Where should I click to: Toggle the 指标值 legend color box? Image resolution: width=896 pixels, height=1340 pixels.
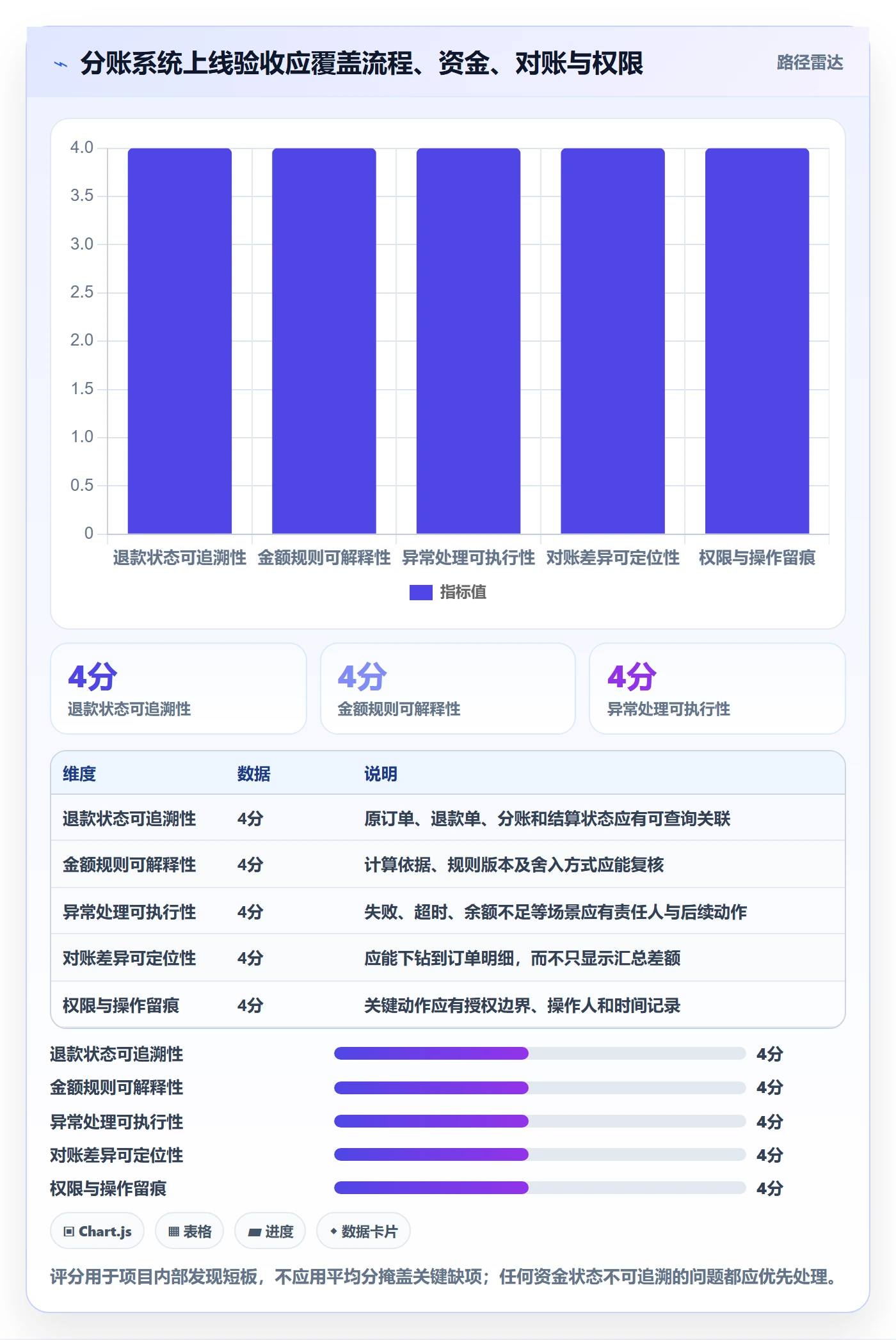[420, 593]
